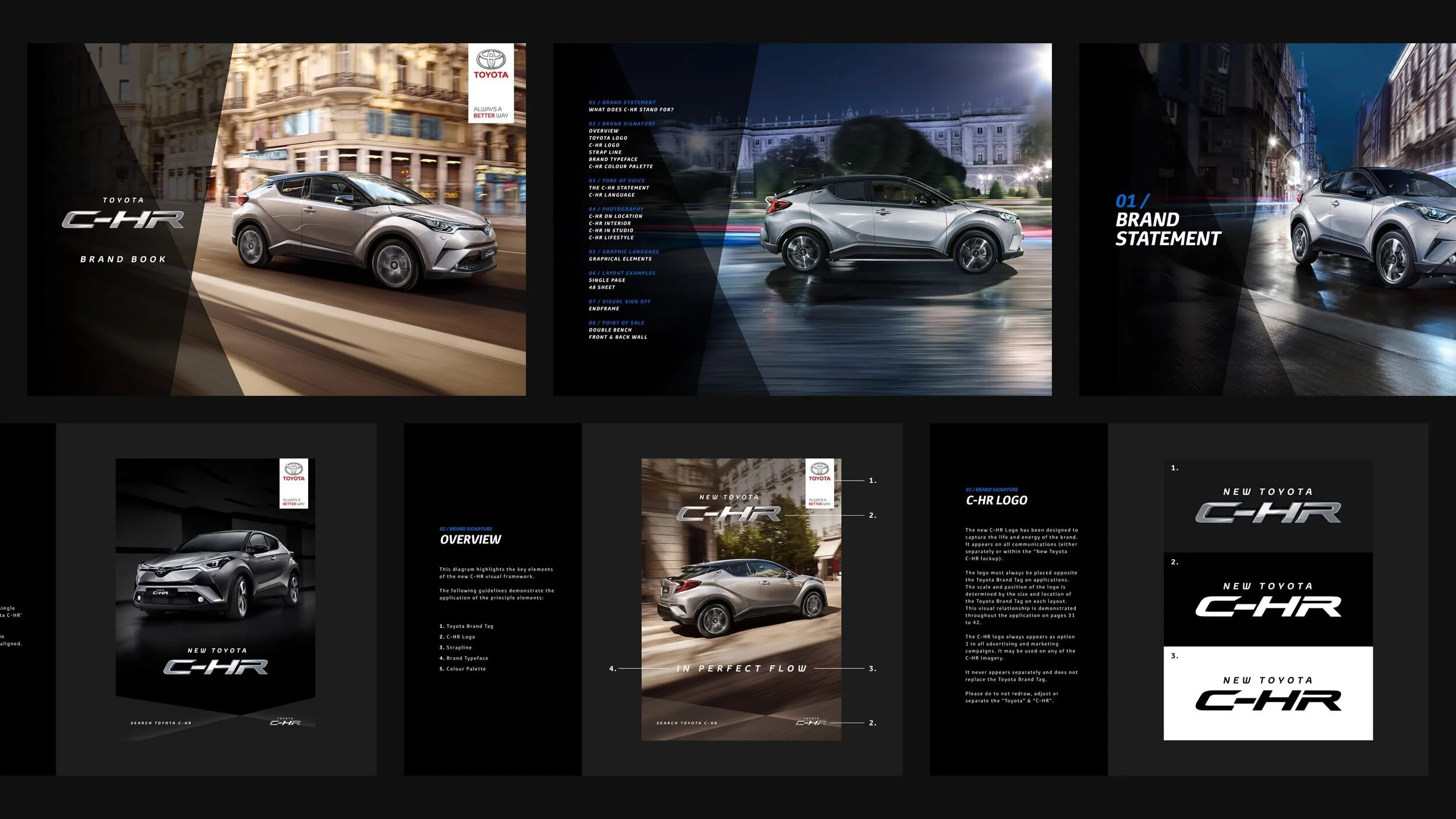1456x819 pixels.
Task: Open '08 / POINT OF SALE' section heading
Action: pos(616,323)
